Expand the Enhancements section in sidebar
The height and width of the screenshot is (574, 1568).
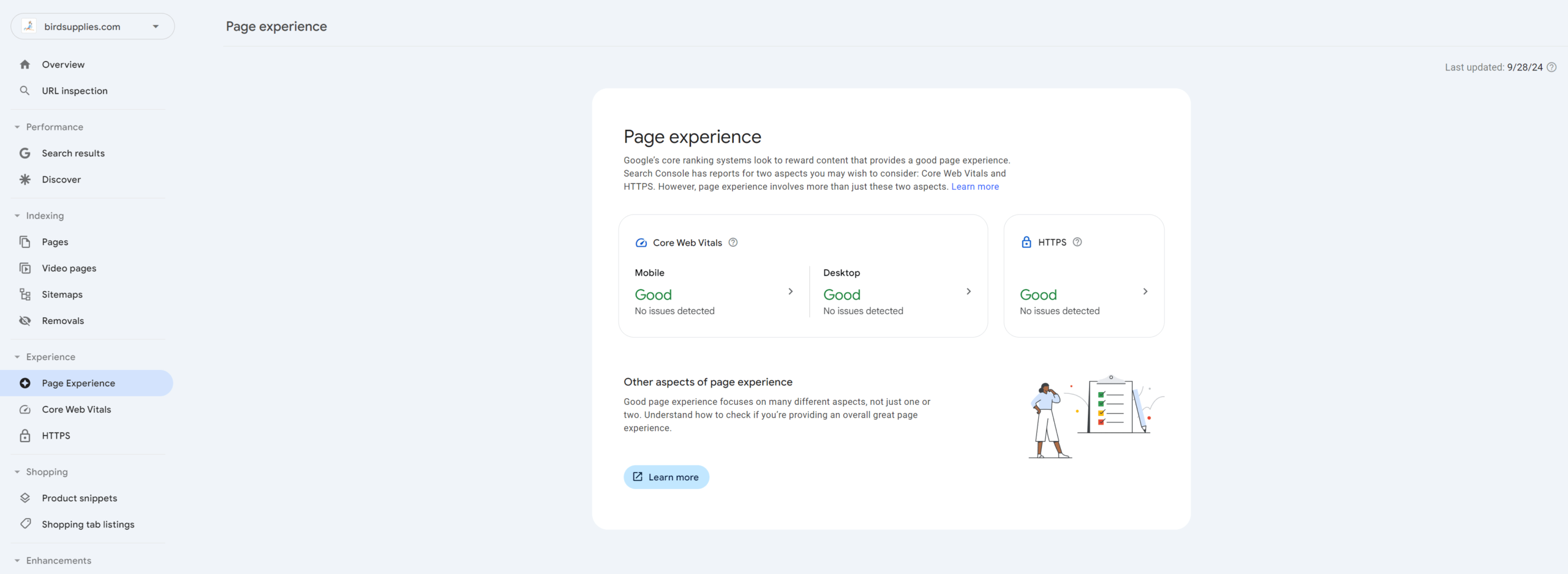point(17,561)
